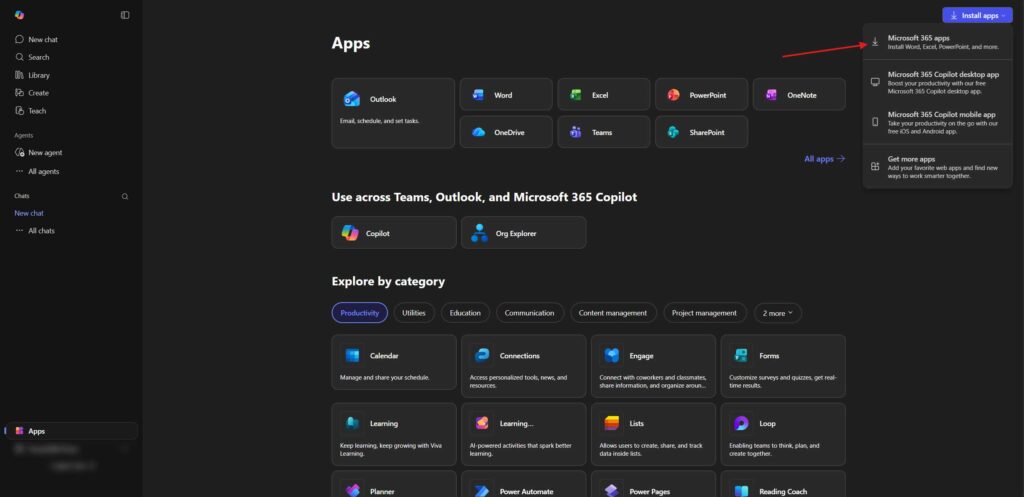Choose Get more apps menu option
This screenshot has height=497, width=1024.
coord(935,164)
